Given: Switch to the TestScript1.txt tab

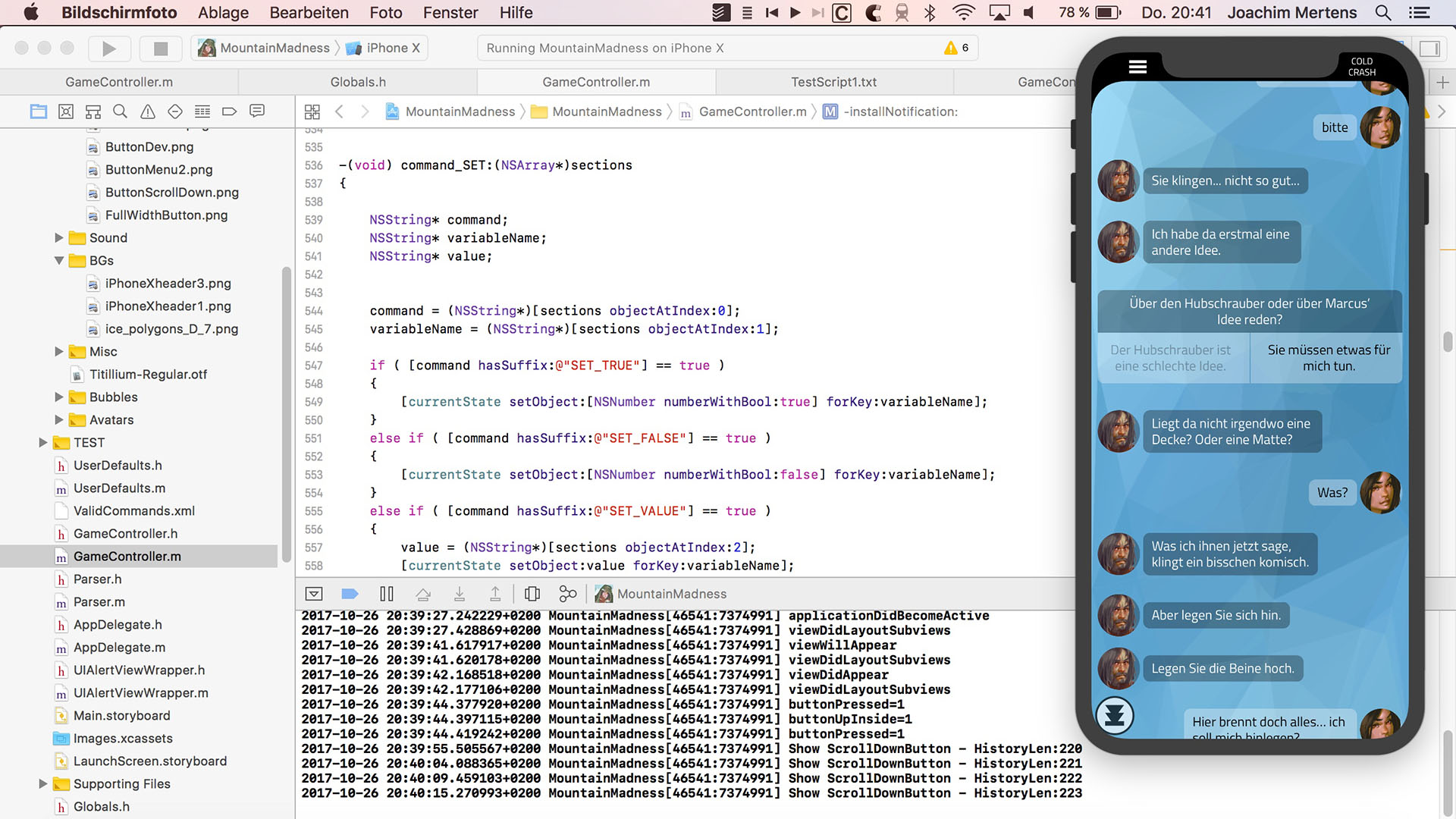Looking at the screenshot, I should tap(834, 82).
